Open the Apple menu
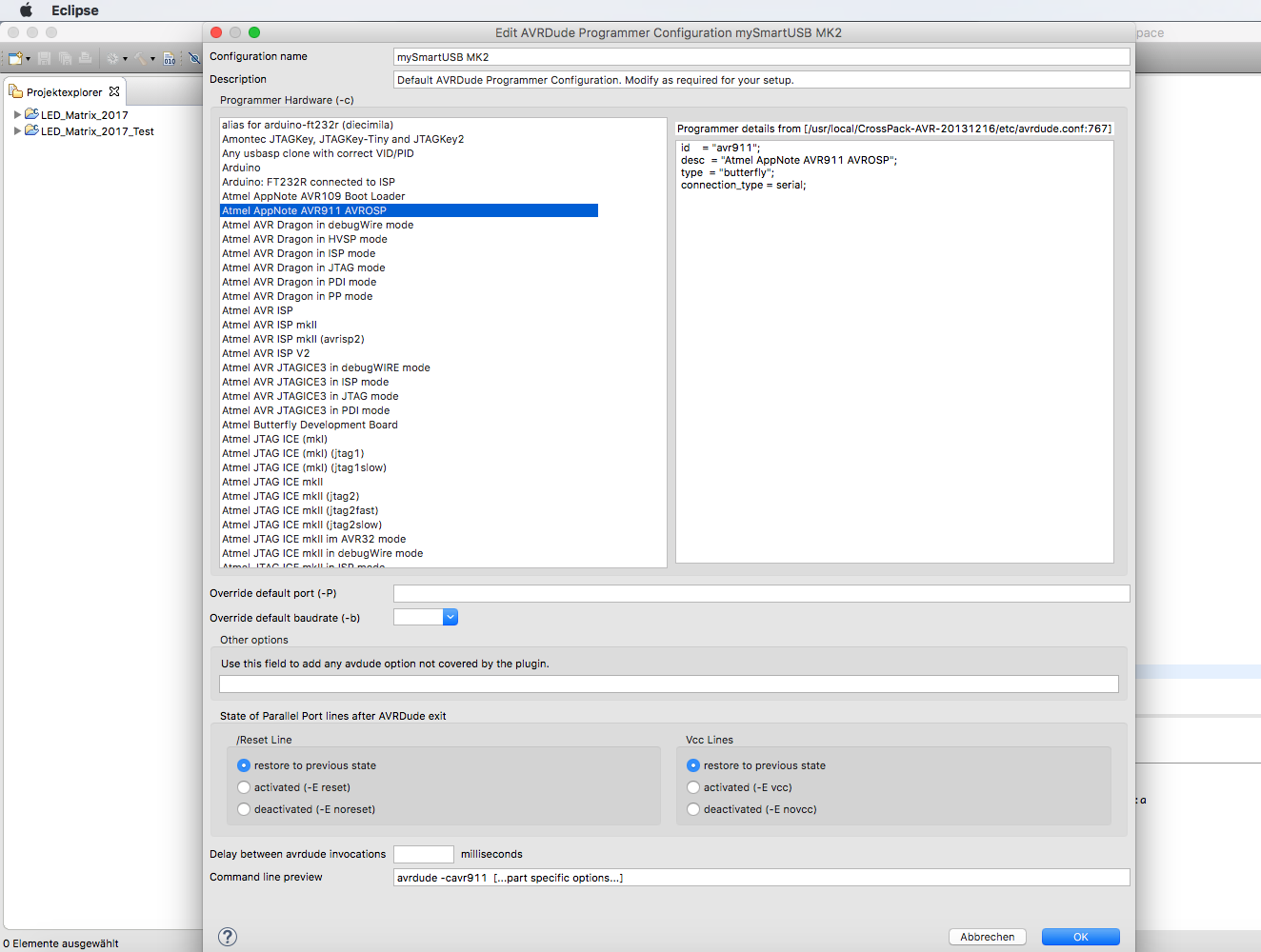The height and width of the screenshot is (952, 1261). coord(26,10)
